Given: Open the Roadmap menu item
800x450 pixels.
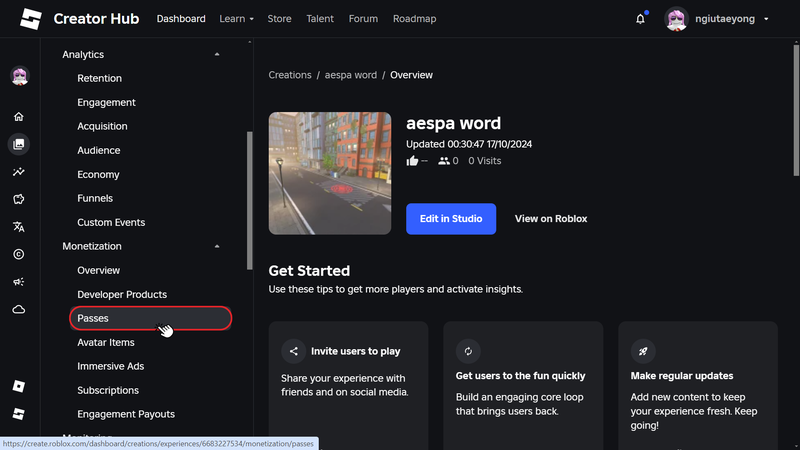Looking at the screenshot, I should (414, 19).
